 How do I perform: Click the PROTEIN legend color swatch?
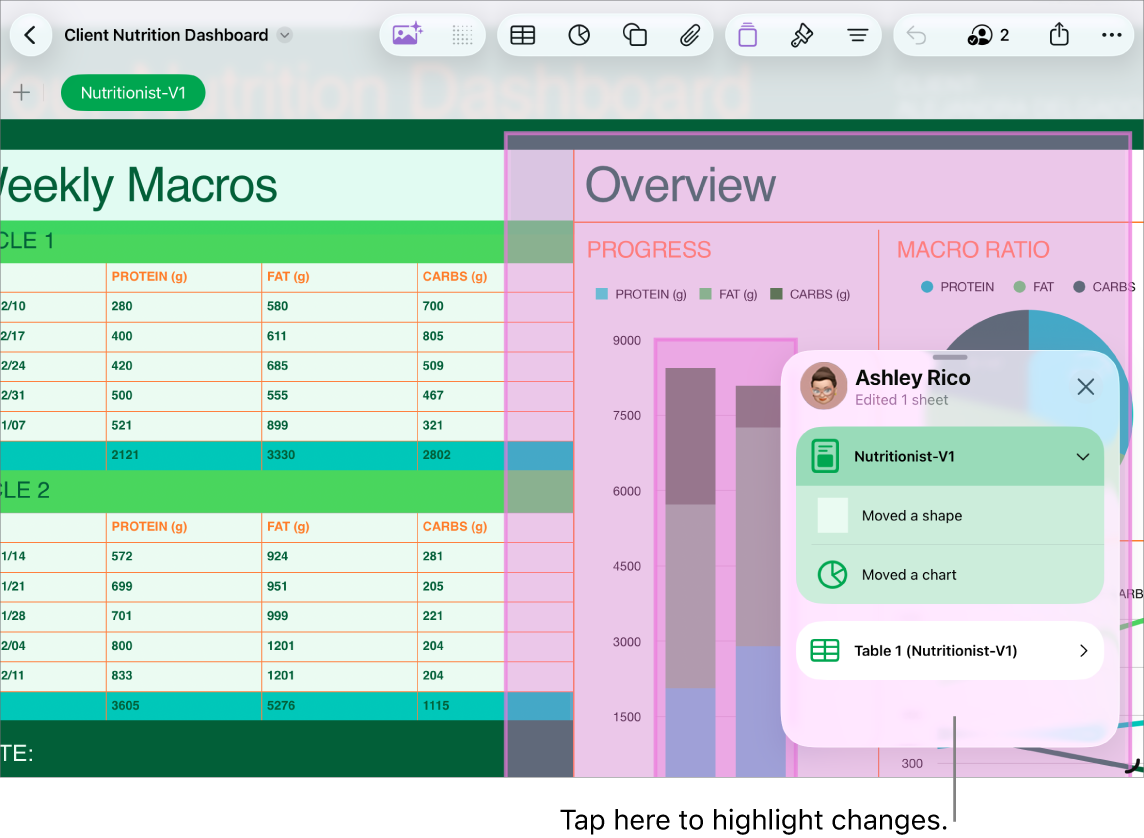604,294
